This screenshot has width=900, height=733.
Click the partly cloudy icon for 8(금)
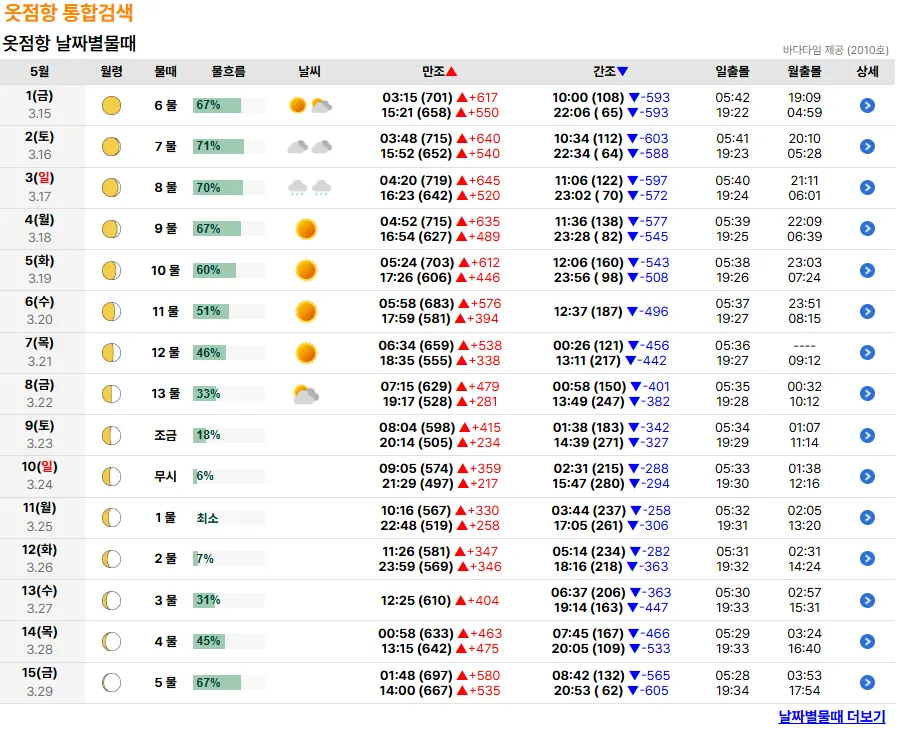306,394
